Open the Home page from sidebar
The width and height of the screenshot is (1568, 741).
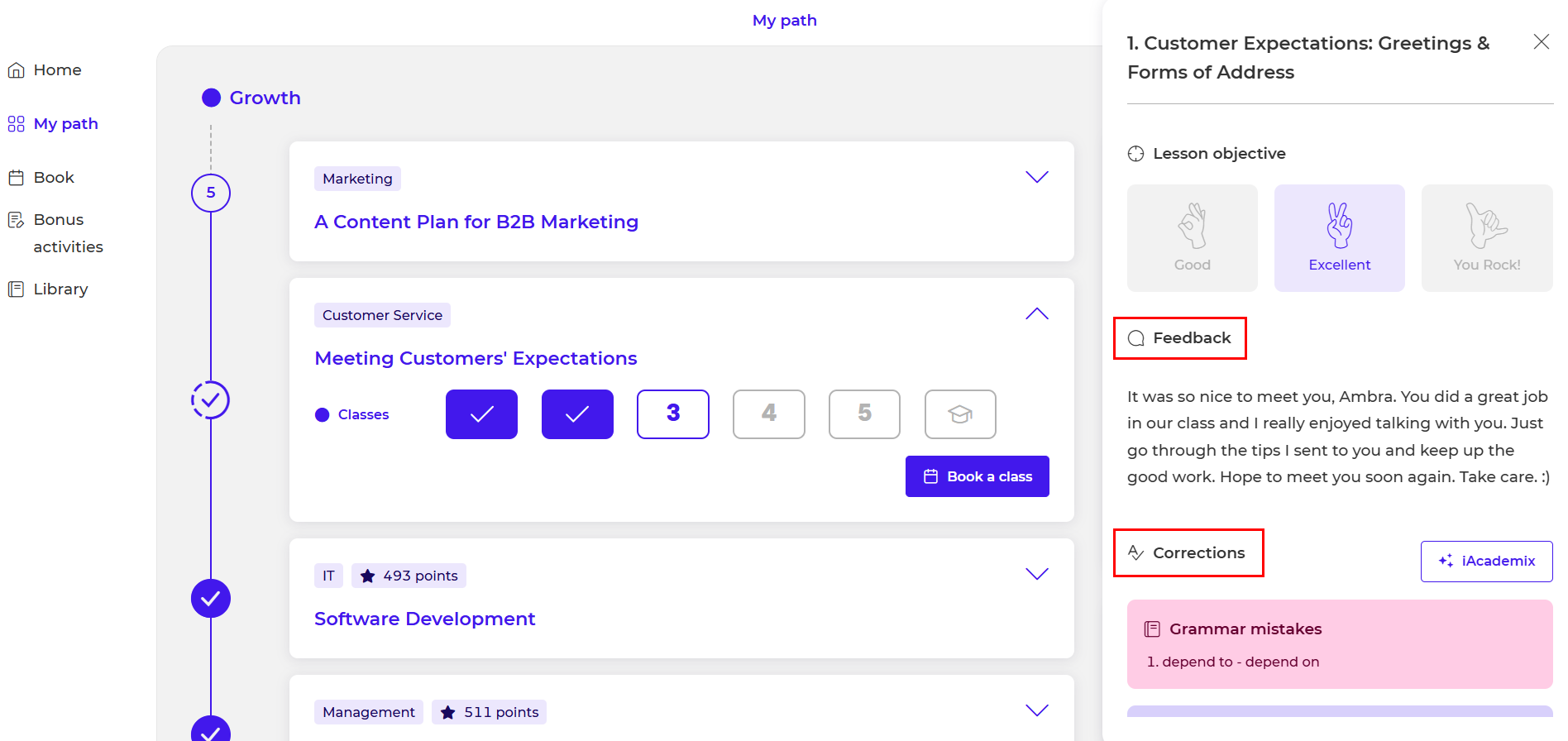[x=45, y=70]
